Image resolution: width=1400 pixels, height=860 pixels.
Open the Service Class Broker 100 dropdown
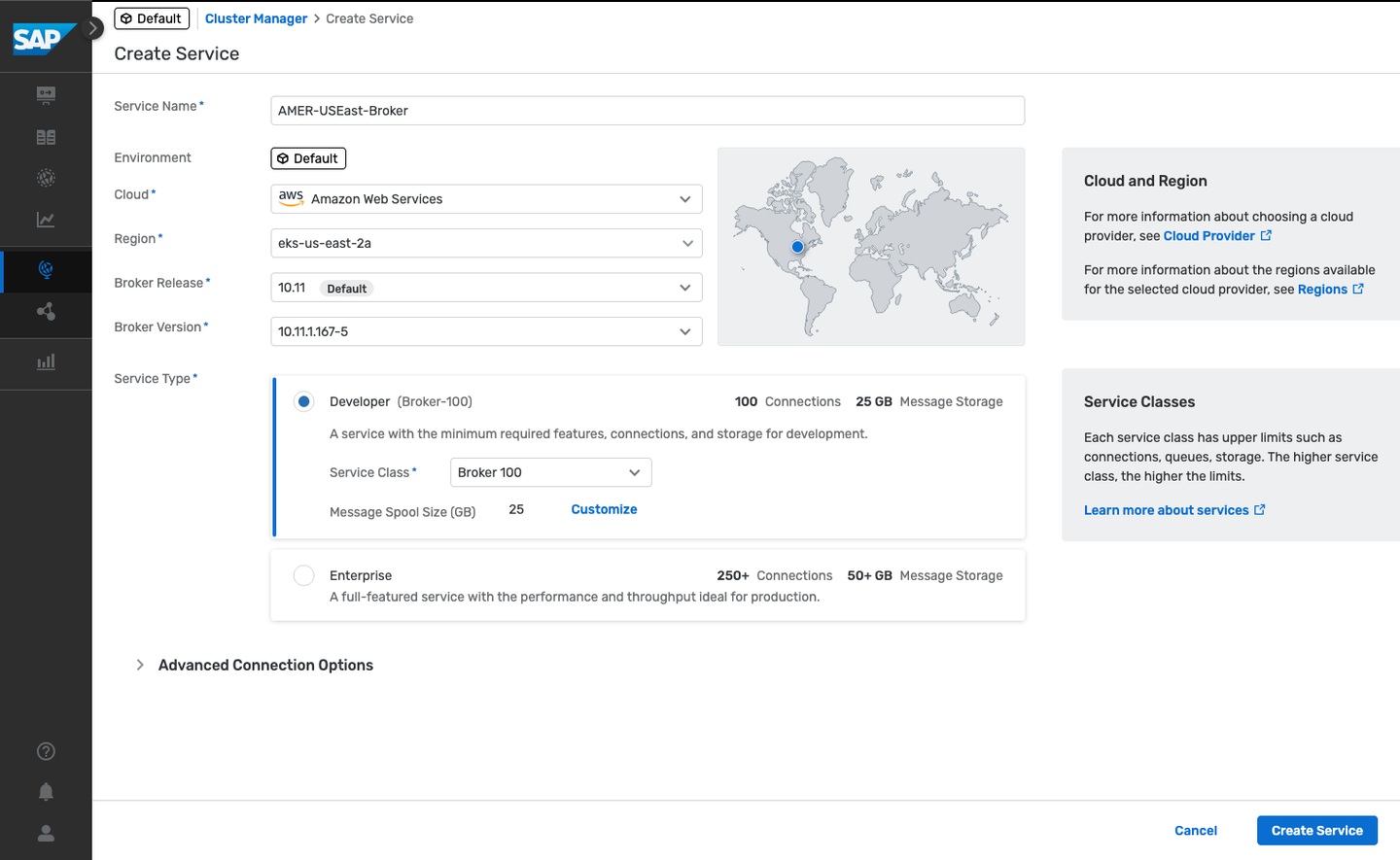[x=550, y=472]
